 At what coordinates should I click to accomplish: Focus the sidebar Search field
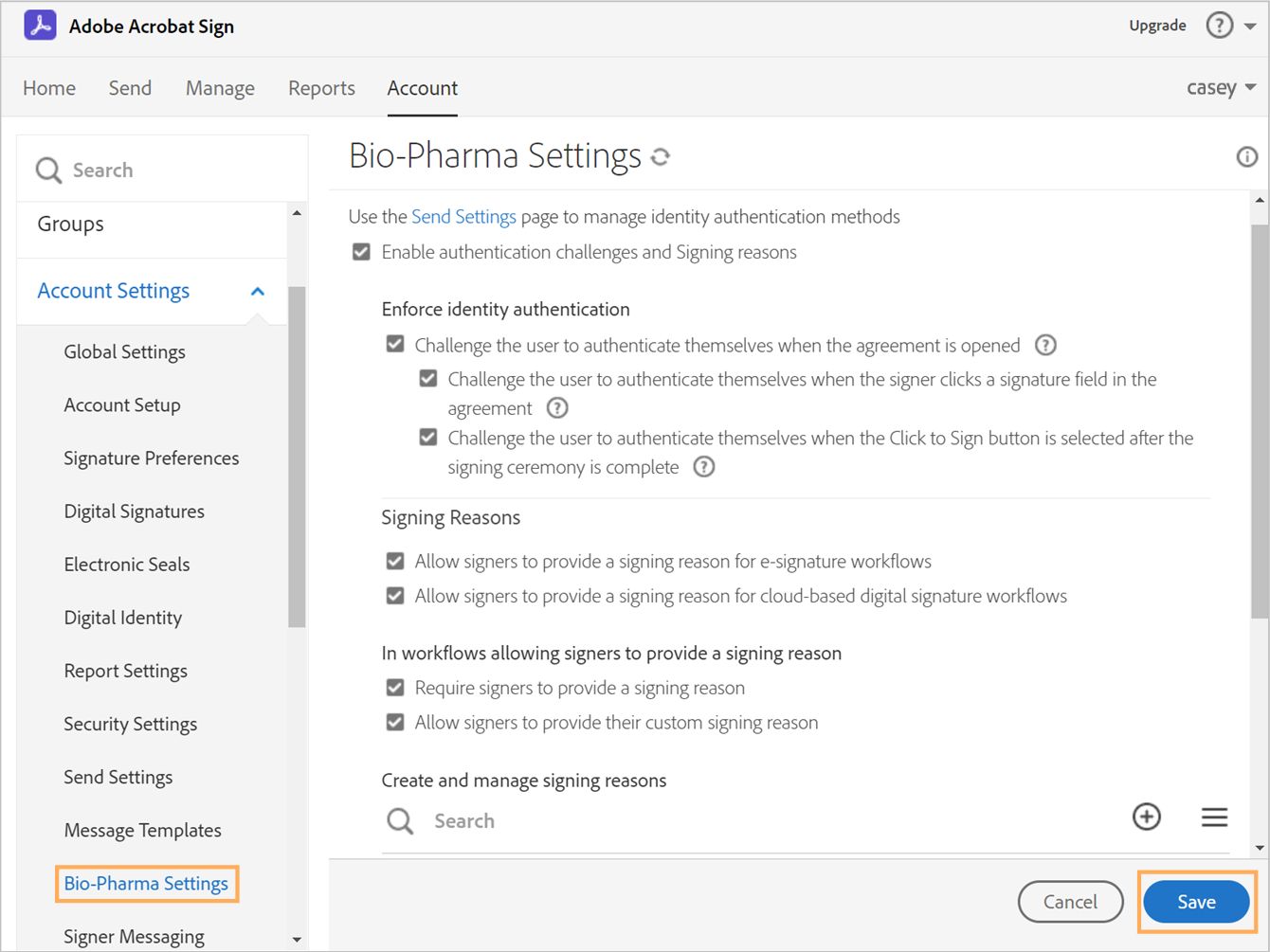162,170
